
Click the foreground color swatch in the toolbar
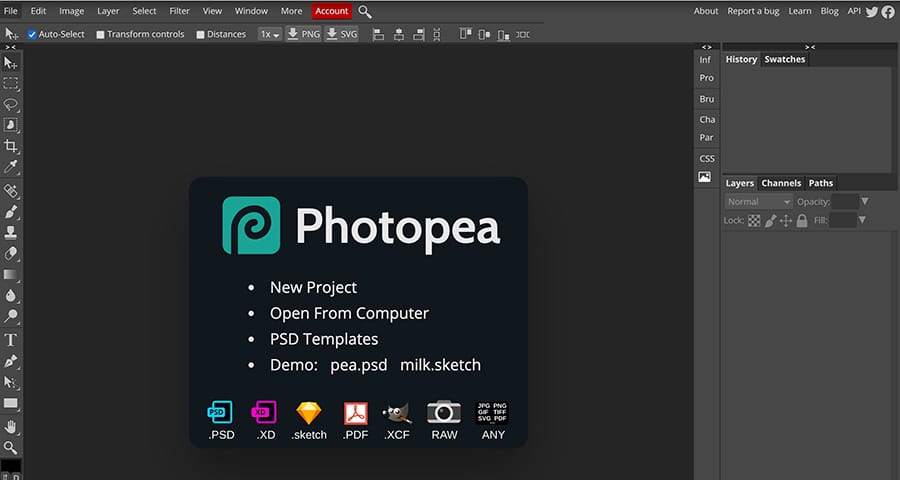click(10, 466)
